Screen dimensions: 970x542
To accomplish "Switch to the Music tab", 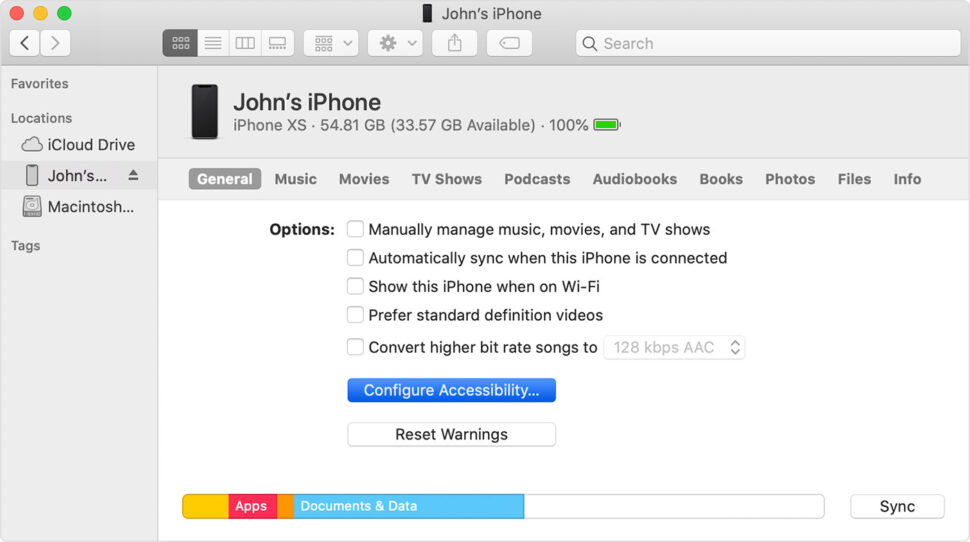I will (296, 179).
